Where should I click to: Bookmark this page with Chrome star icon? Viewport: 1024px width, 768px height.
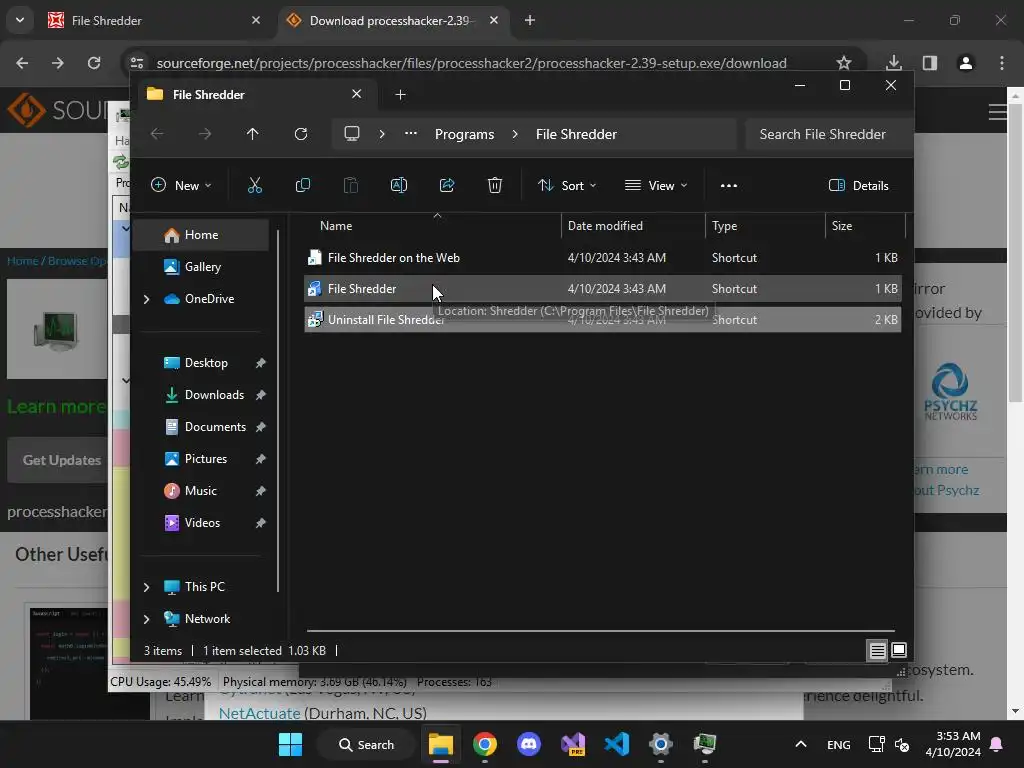click(x=844, y=63)
